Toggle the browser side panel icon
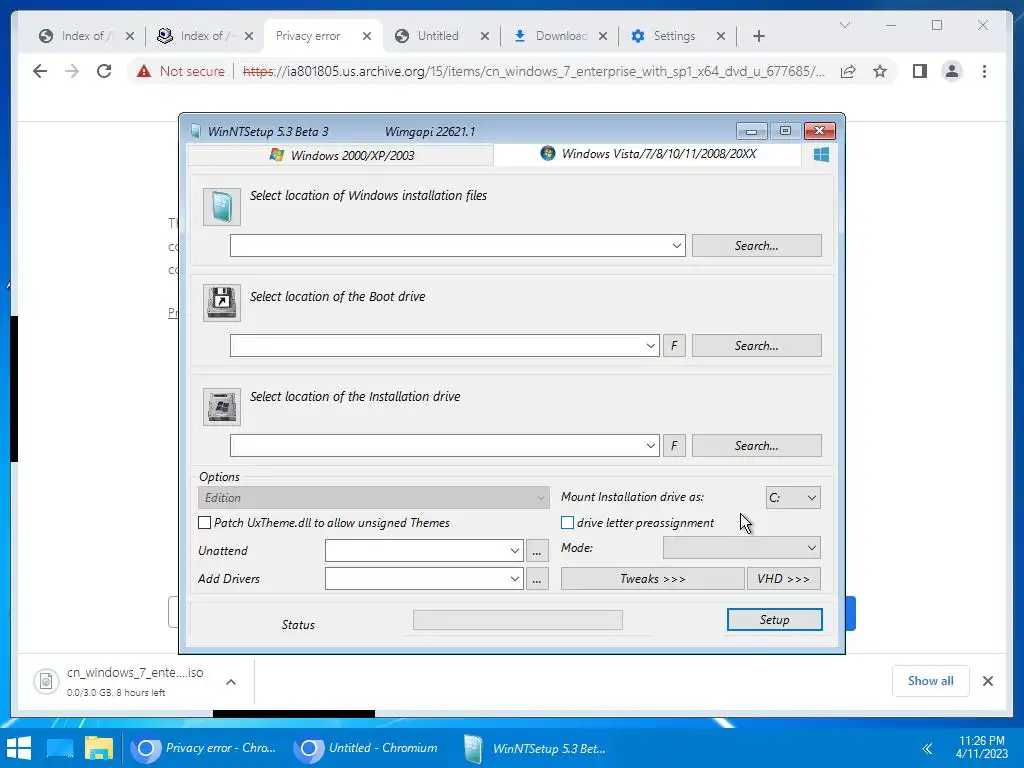 point(920,71)
